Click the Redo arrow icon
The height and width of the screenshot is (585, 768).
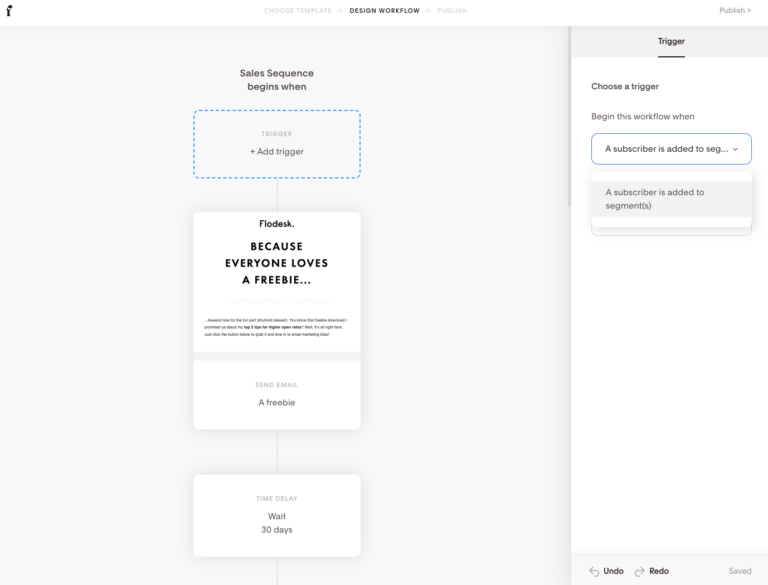click(640, 571)
